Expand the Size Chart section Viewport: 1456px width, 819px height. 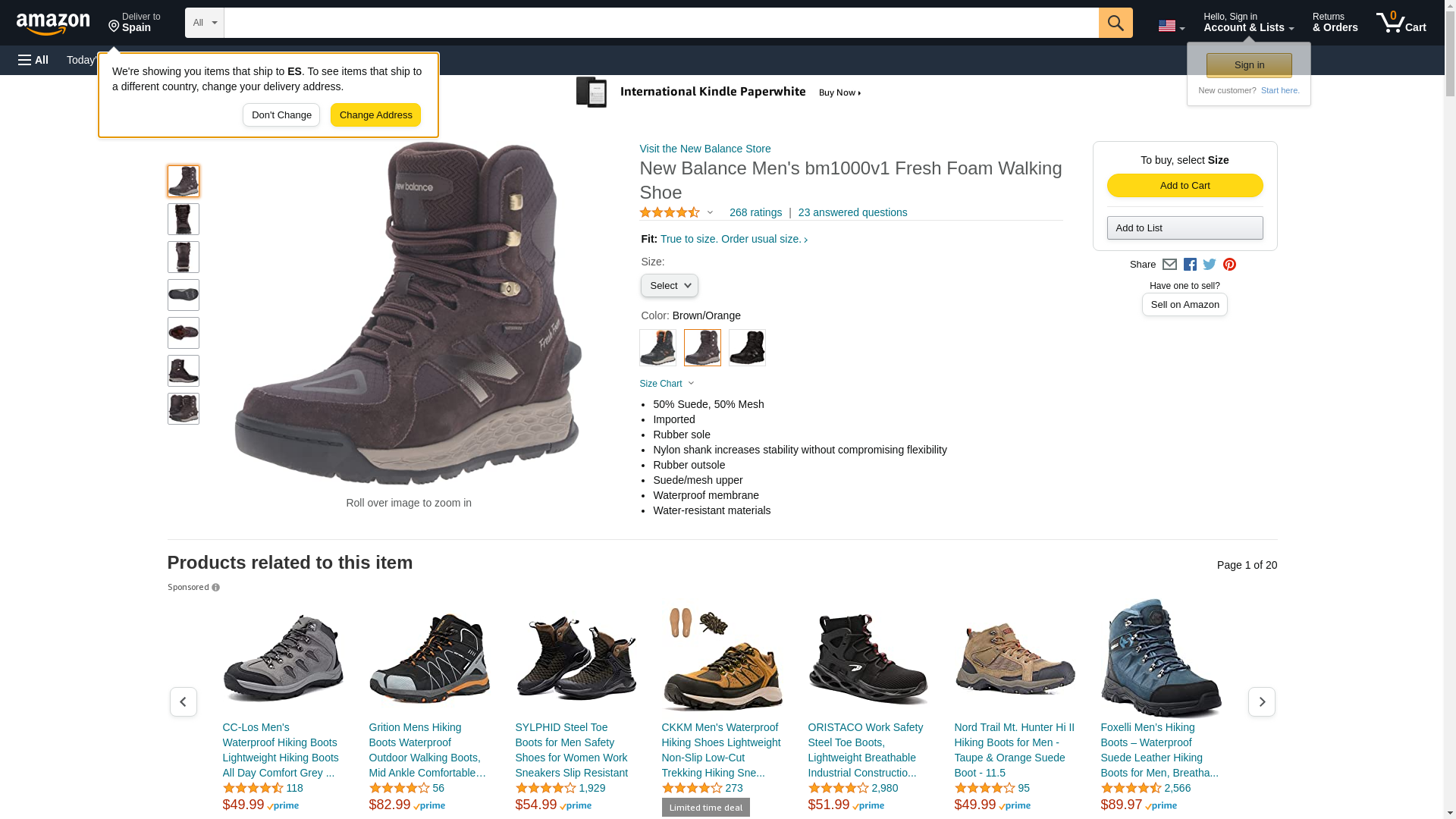(667, 384)
